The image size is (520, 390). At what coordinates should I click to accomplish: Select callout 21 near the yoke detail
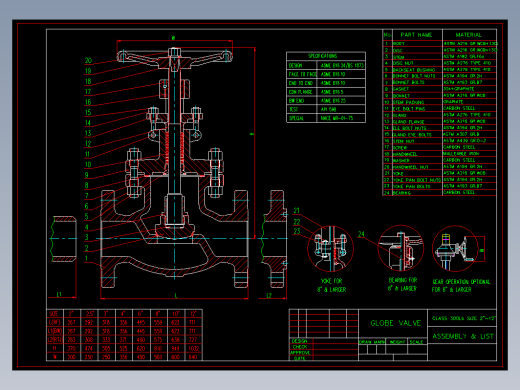[297, 211]
